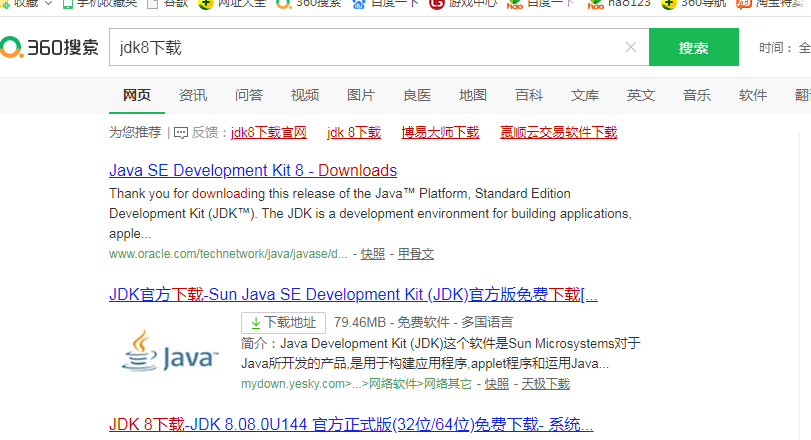Click the www.oracle.com/technetwork URL text
The height and width of the screenshot is (440, 811).
(x=228, y=254)
